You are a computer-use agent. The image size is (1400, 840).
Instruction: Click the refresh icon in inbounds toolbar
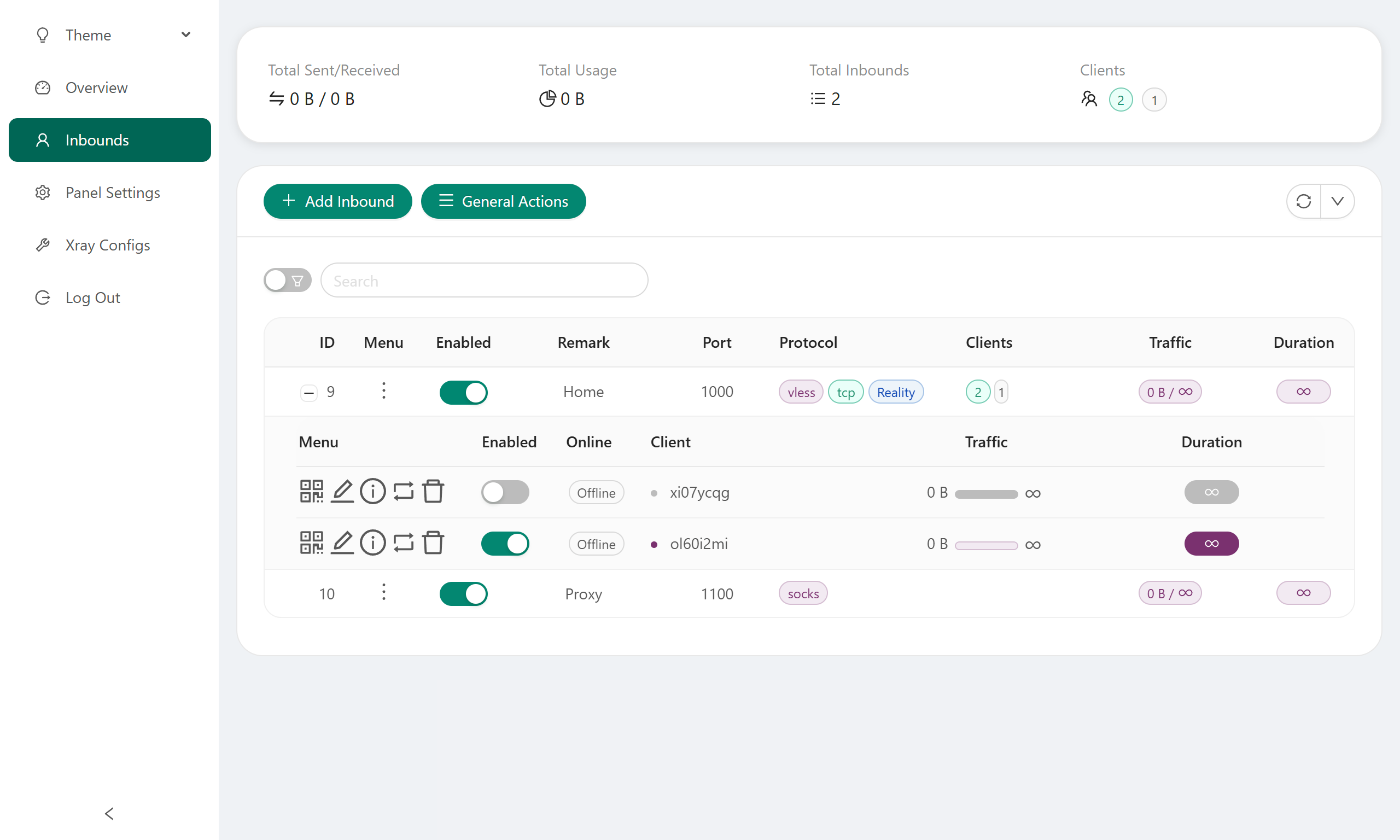pos(1303,201)
